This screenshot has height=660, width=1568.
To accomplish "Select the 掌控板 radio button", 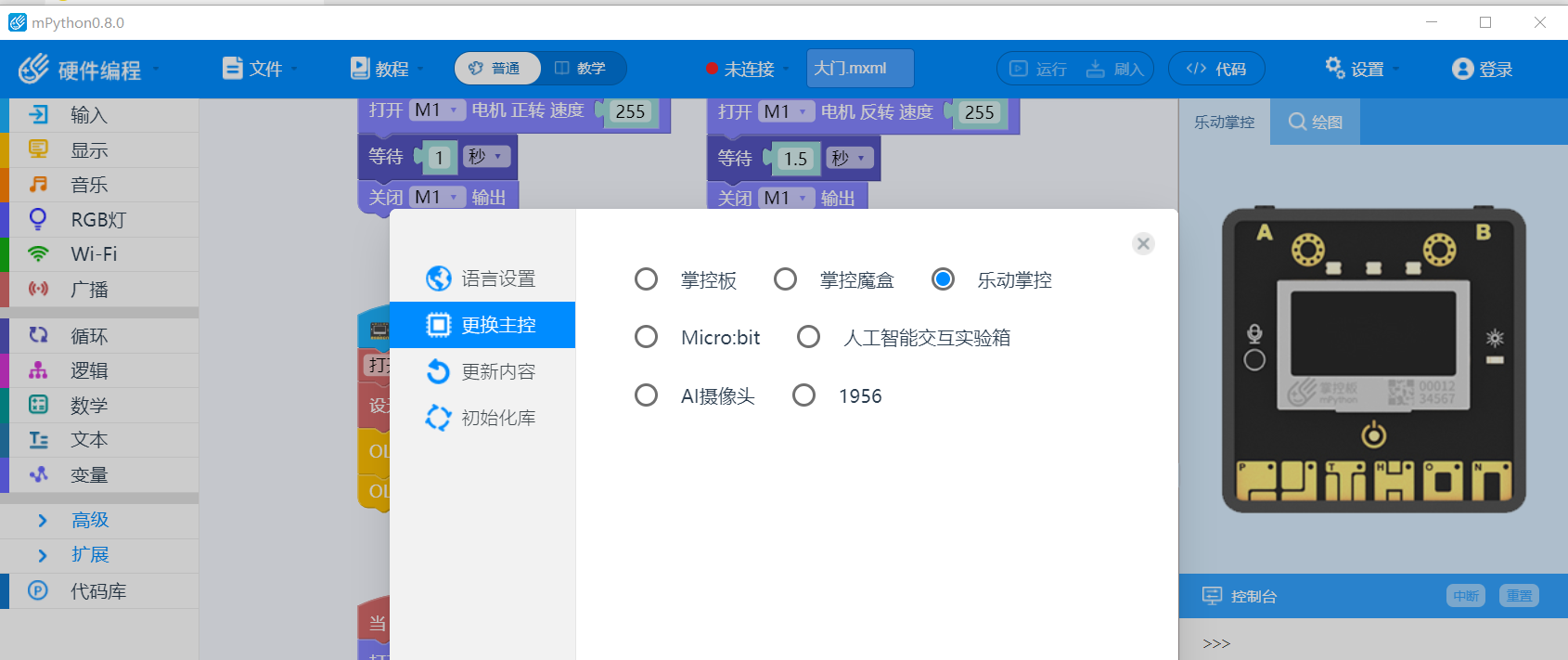I will click(646, 279).
